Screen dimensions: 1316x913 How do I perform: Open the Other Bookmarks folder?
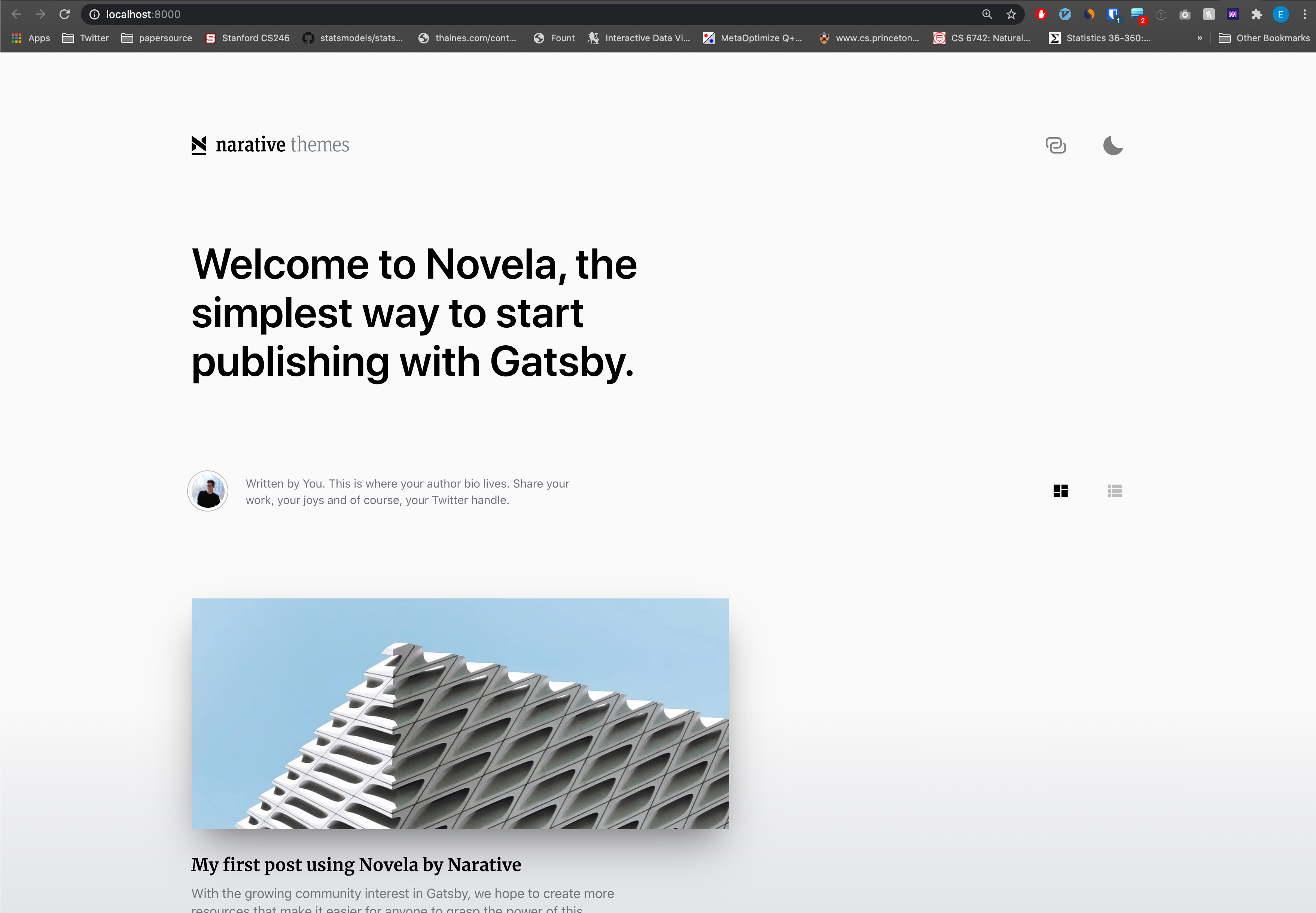(x=1264, y=38)
